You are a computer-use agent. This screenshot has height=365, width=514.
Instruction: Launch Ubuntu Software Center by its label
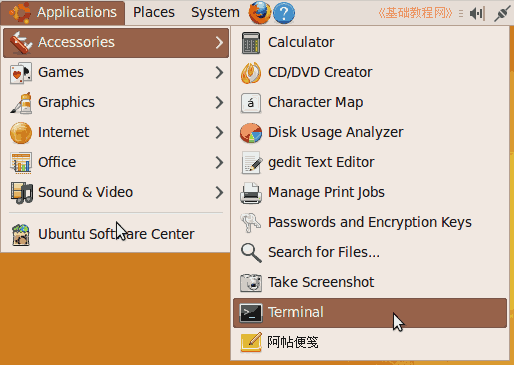(116, 234)
